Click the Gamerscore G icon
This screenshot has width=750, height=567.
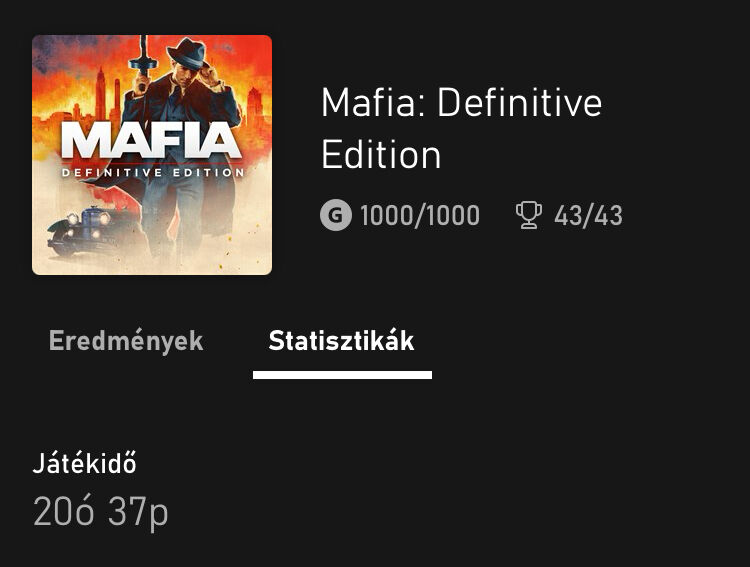point(336,215)
